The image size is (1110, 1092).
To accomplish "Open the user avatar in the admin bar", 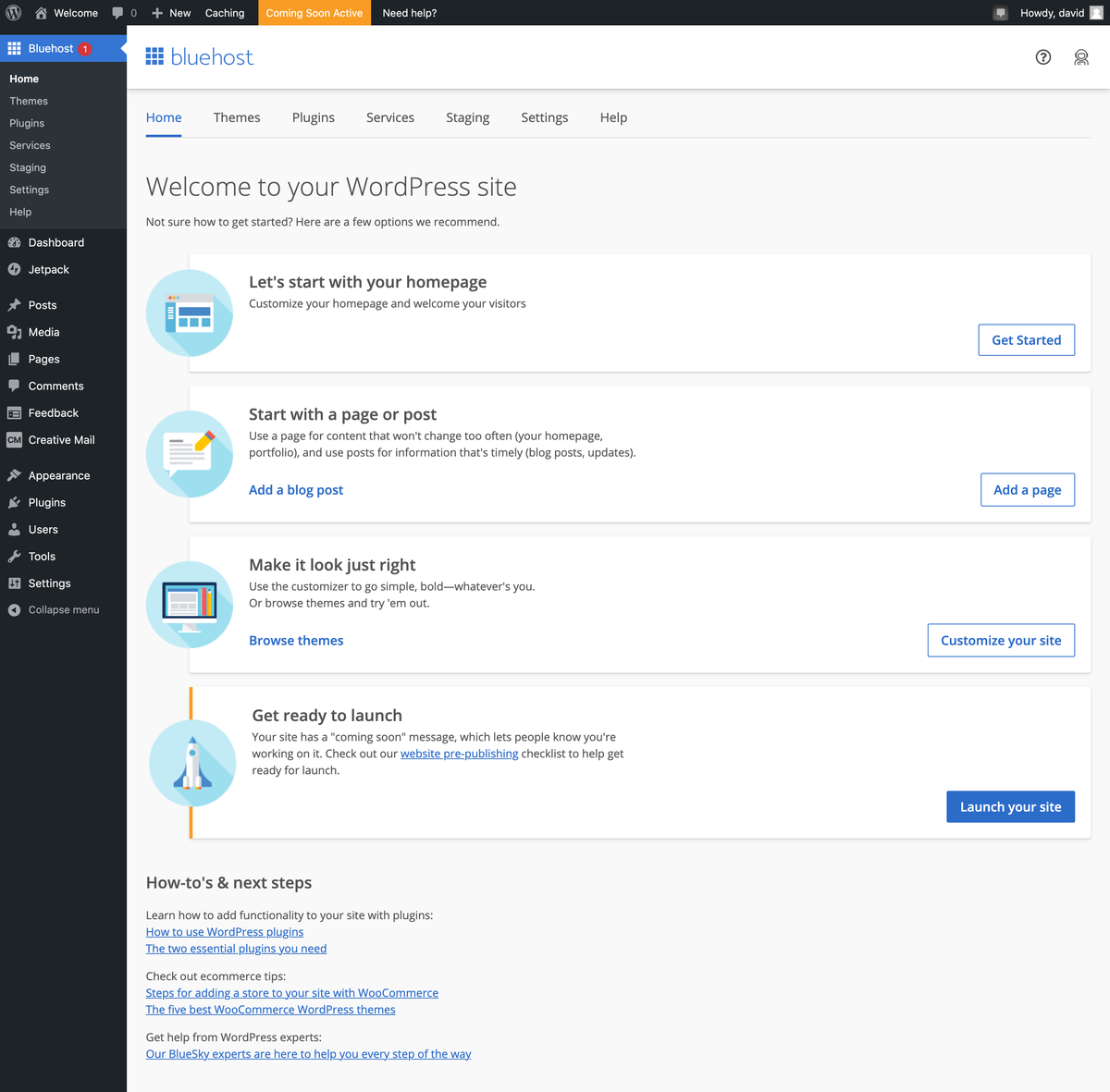I will [x=1096, y=13].
